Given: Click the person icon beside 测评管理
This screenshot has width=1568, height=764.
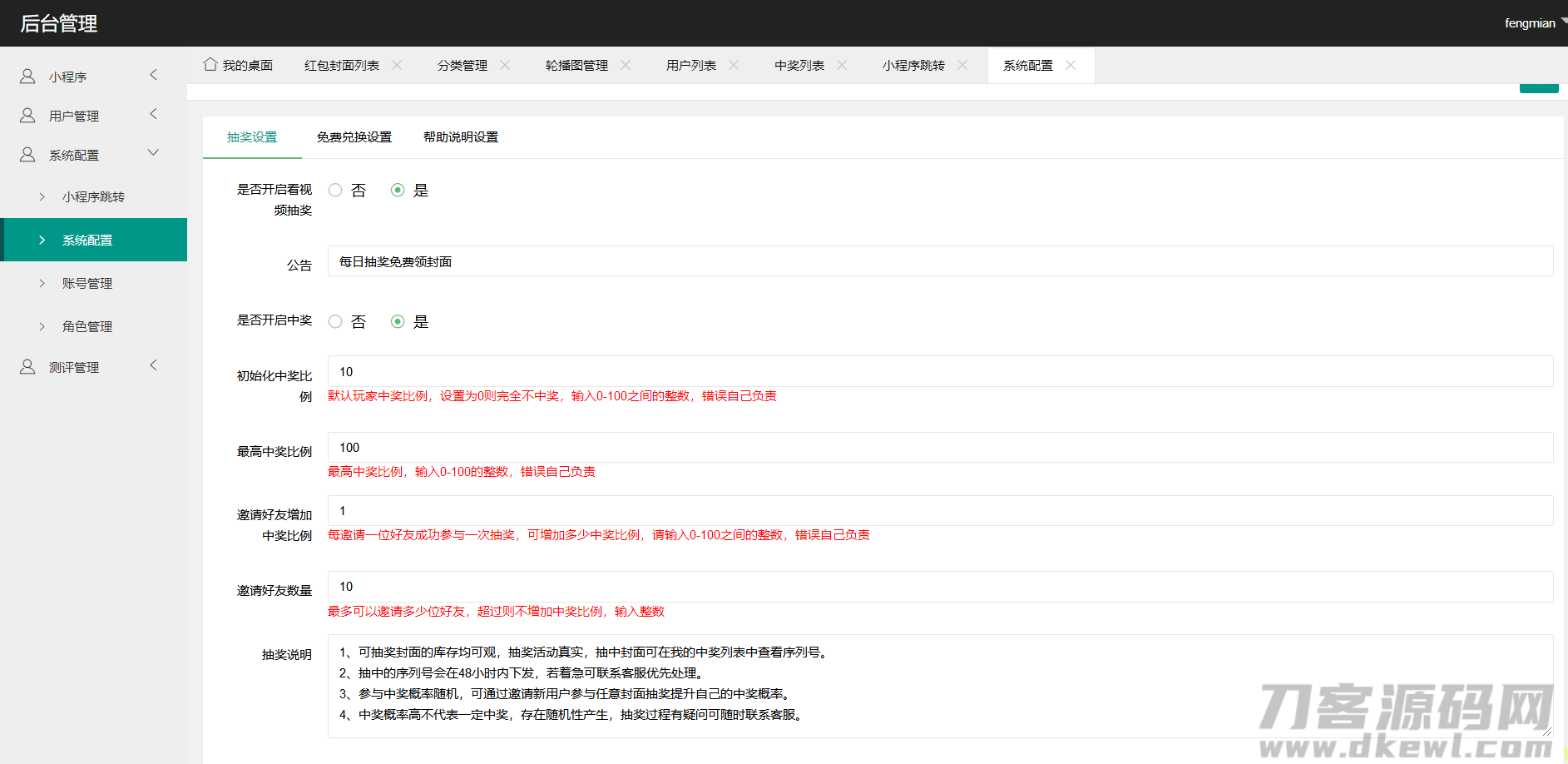Looking at the screenshot, I should 27,367.
